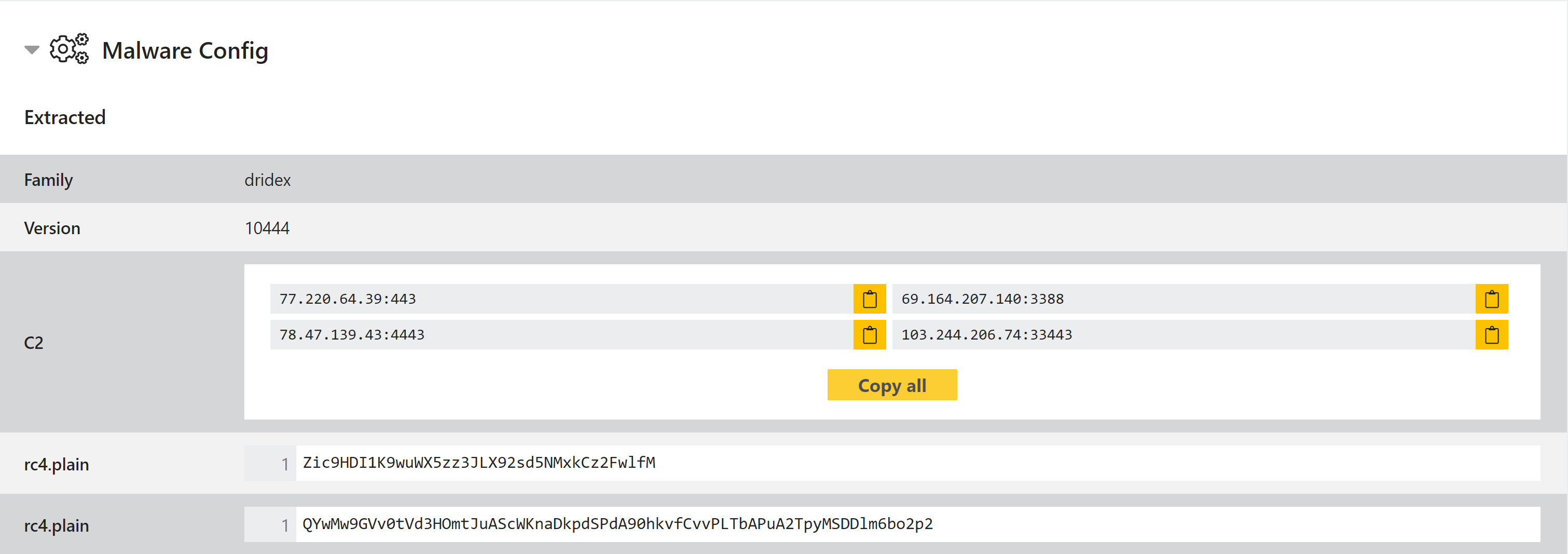
Task: Click the rc4 key starting with QYwMw9GVv0
Action: 618,524
